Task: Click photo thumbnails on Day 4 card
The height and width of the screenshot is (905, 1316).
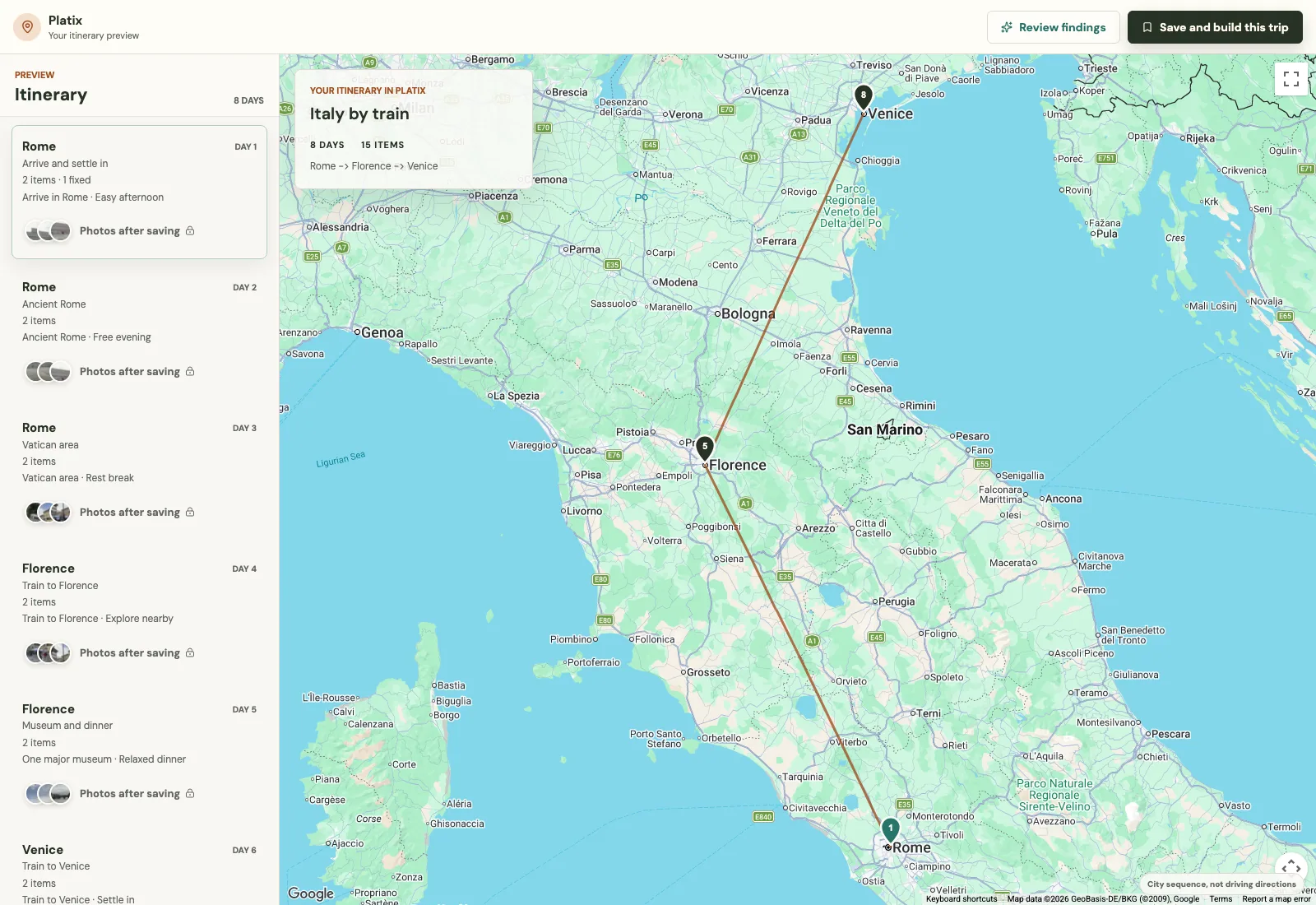Action: pyautogui.click(x=48, y=653)
